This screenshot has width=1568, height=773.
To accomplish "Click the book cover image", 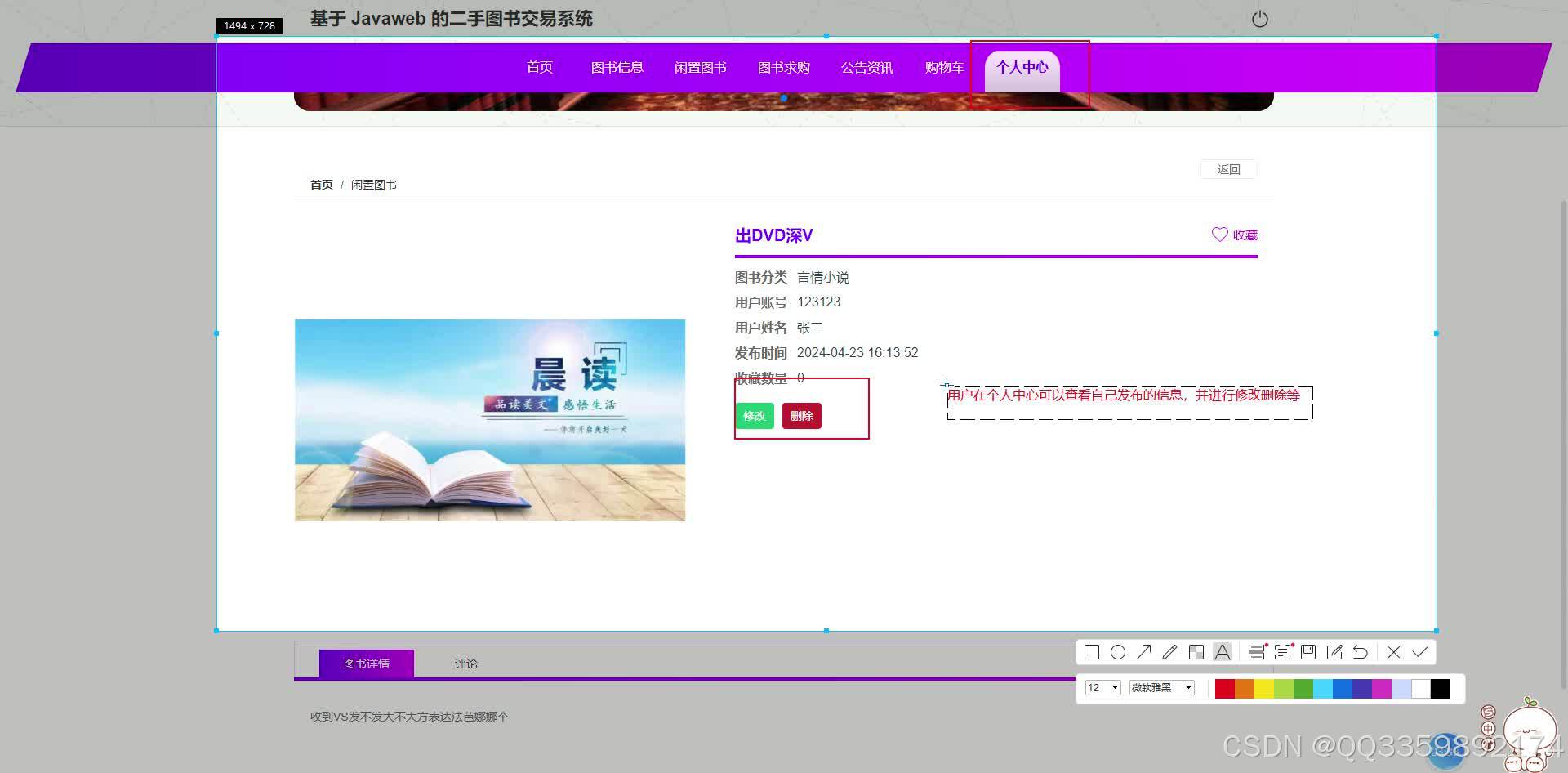I will [x=490, y=419].
